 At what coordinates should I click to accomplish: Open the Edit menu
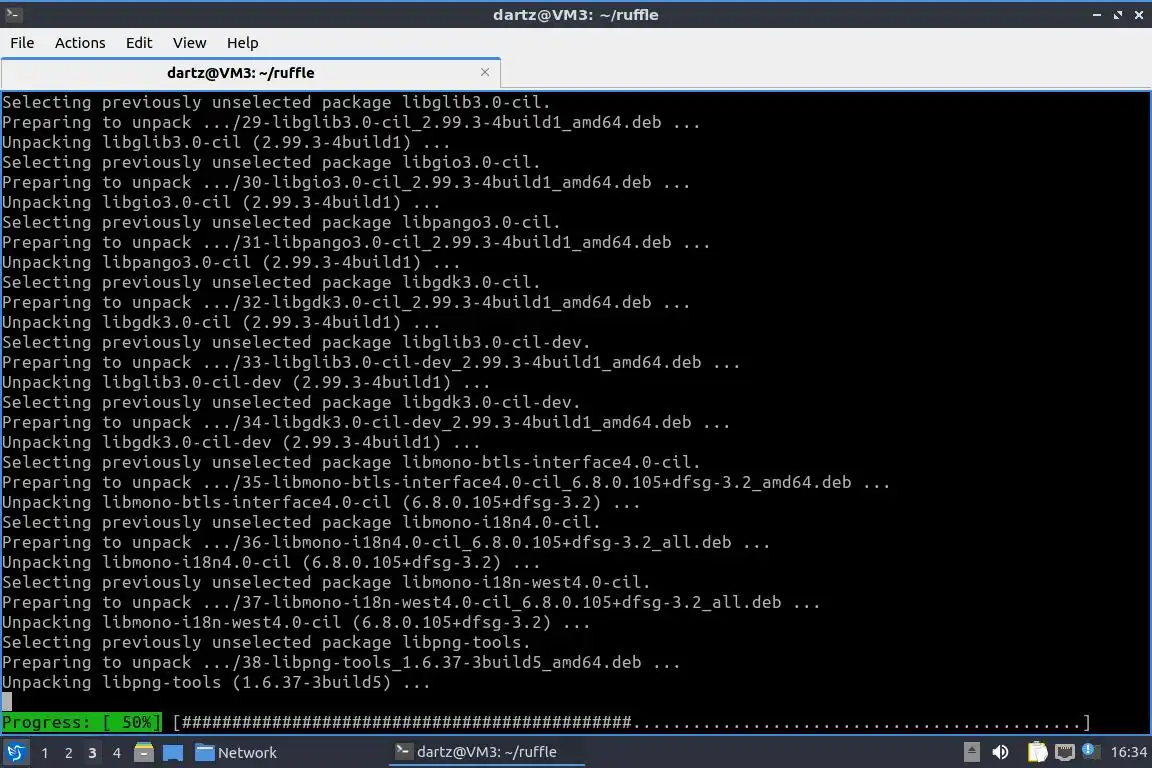pos(139,43)
